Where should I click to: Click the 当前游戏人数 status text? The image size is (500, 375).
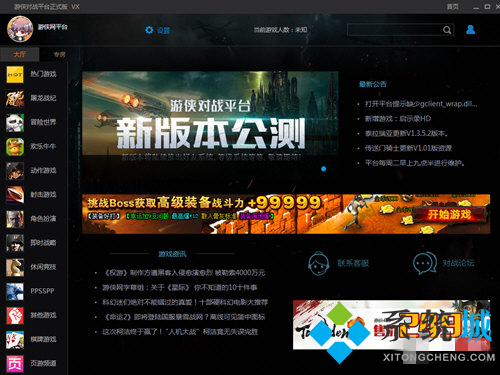coord(280,30)
